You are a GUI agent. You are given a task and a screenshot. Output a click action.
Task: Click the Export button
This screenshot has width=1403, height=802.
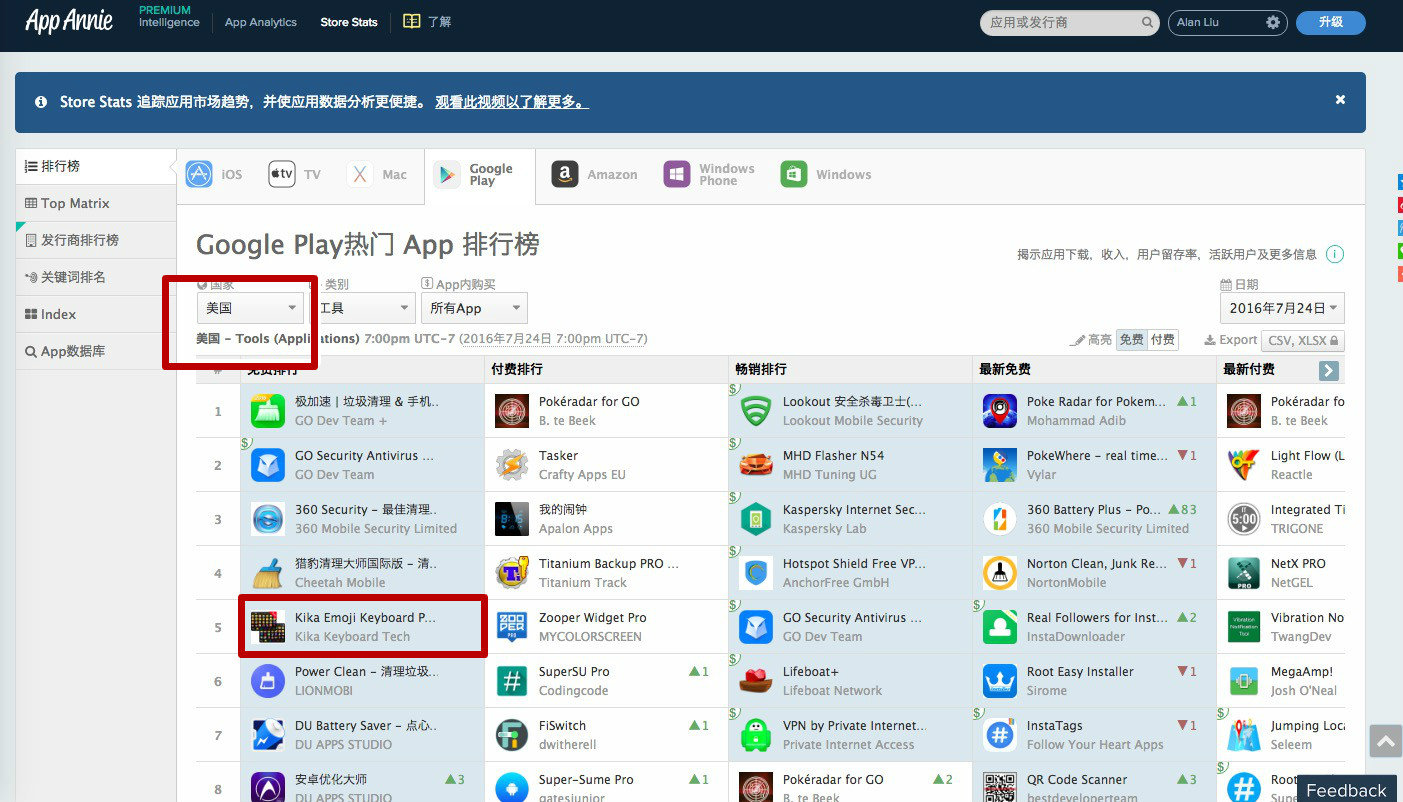1231,340
